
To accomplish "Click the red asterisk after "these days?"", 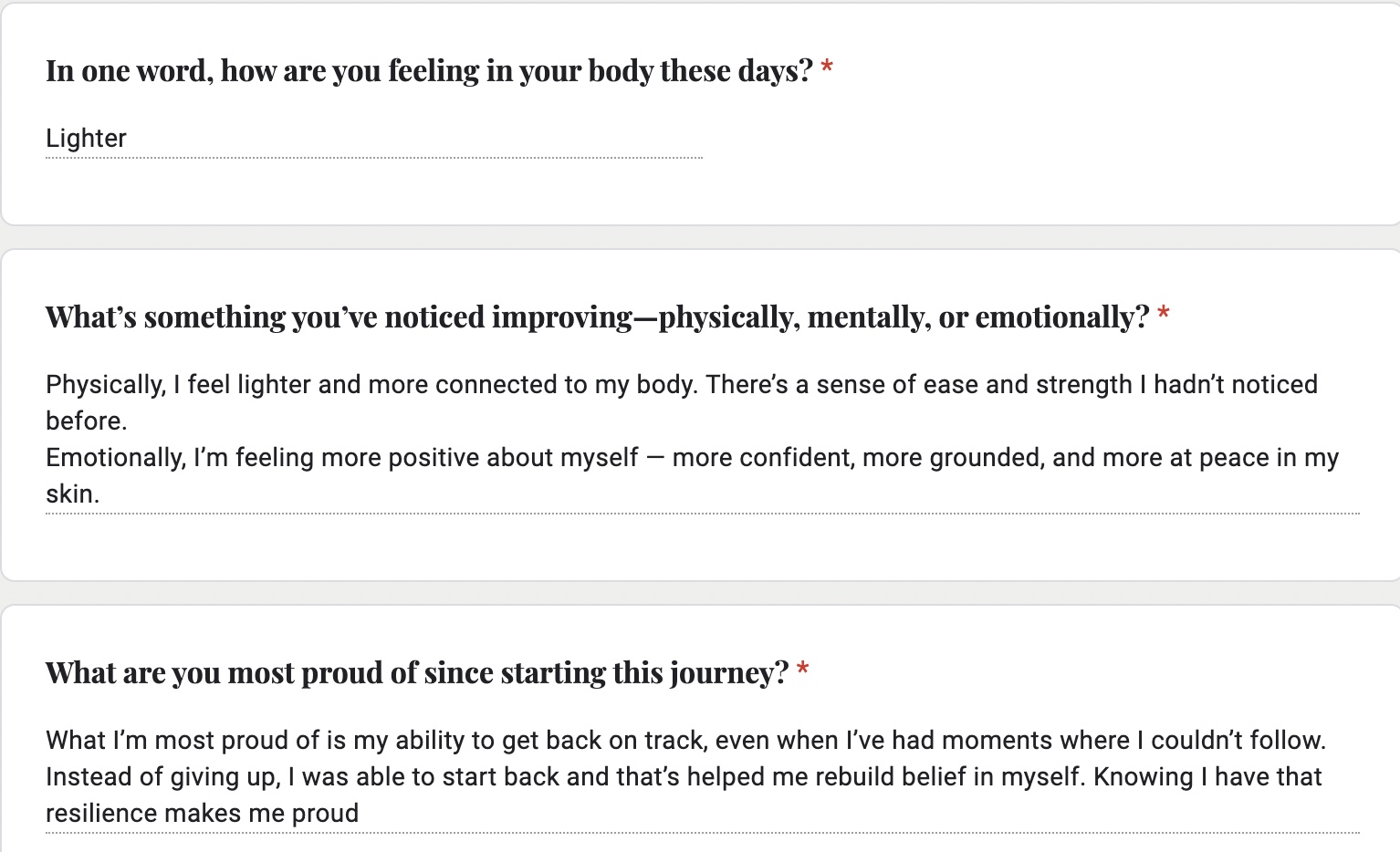I will 827,68.
